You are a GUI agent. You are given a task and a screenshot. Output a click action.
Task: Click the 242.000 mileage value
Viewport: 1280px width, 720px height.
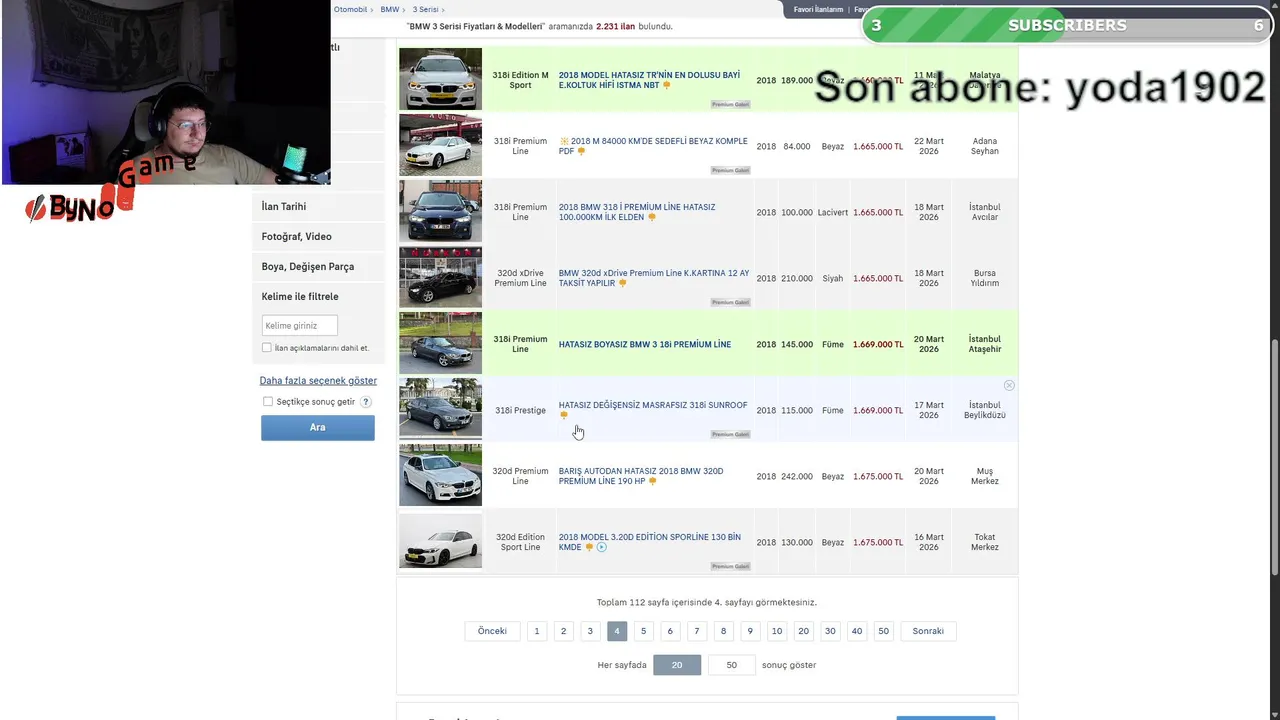(x=797, y=477)
